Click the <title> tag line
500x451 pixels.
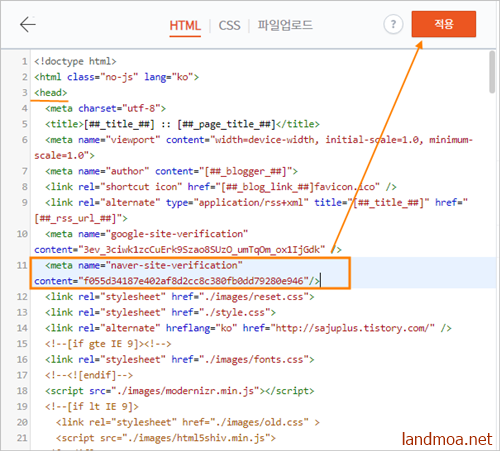(182, 124)
